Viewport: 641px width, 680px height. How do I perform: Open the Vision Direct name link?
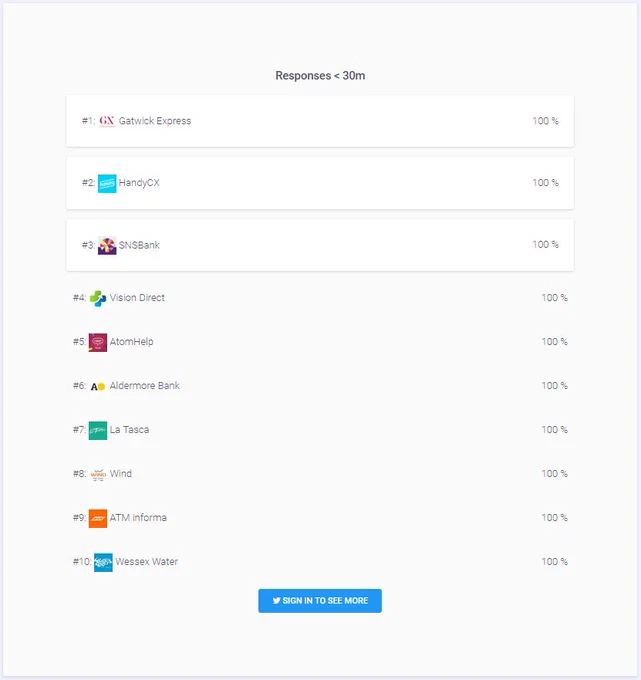coord(137,298)
